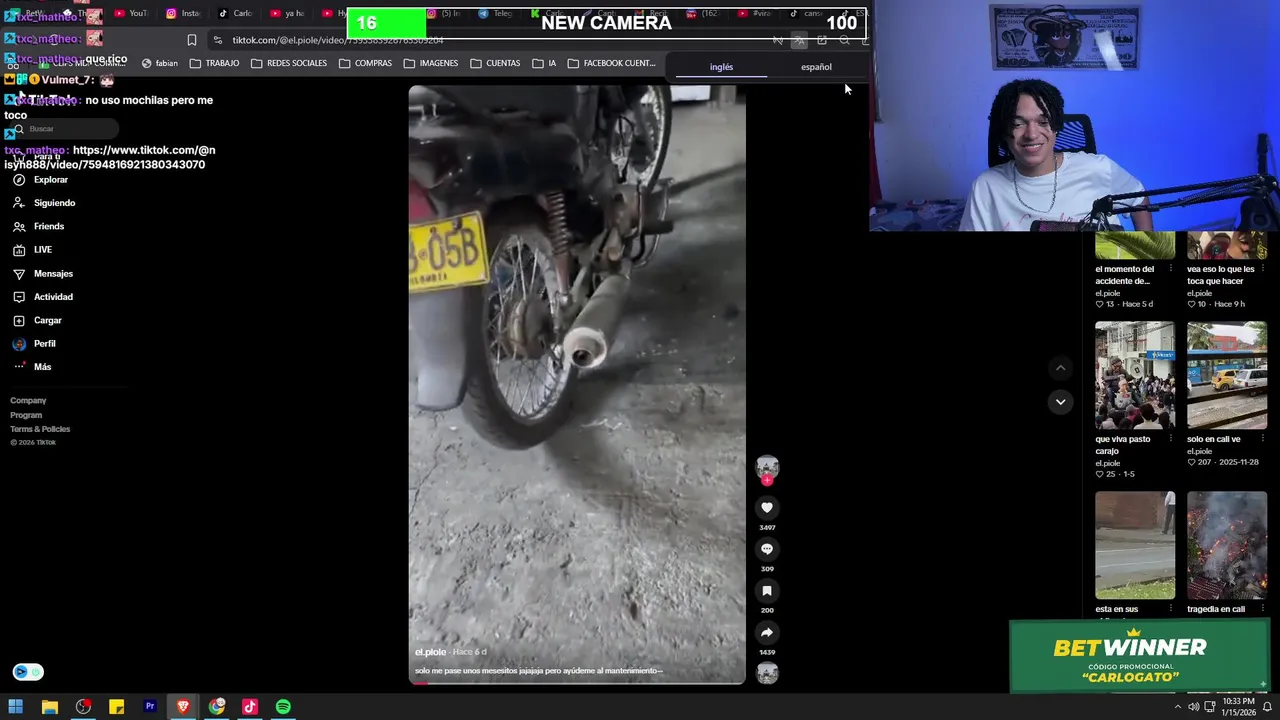Open Cargar upload in TikTok sidebar
Viewport: 1280px width, 720px height.
[37, 320]
